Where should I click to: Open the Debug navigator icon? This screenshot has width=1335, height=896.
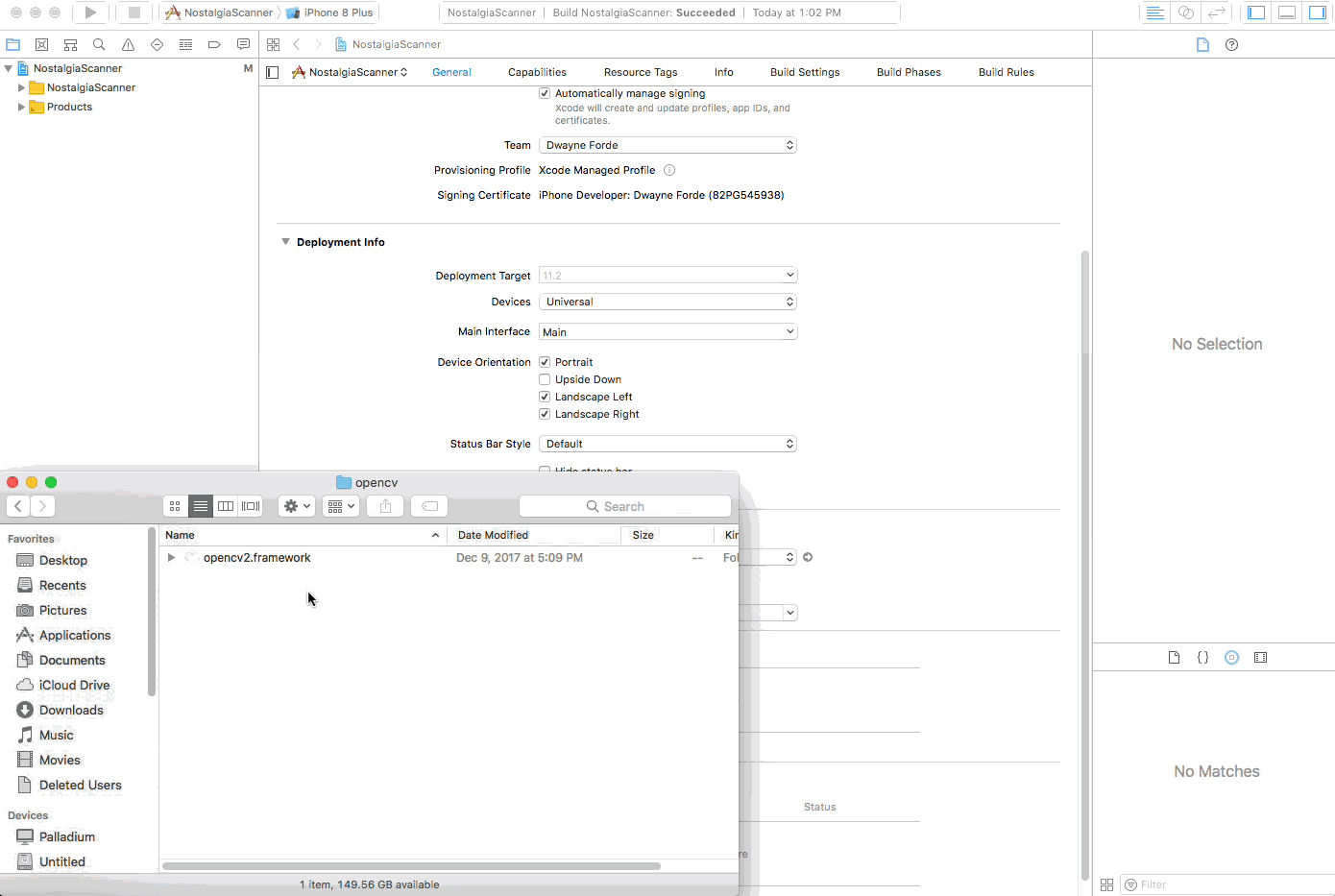click(185, 44)
